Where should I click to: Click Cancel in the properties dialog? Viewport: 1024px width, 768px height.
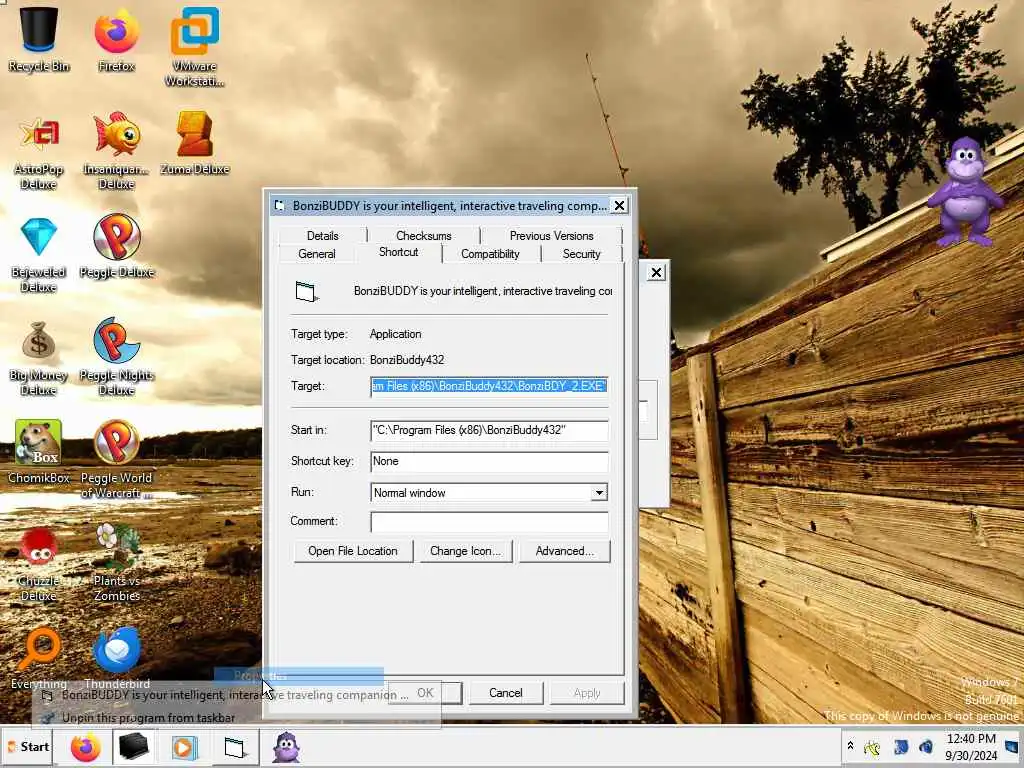coord(505,693)
